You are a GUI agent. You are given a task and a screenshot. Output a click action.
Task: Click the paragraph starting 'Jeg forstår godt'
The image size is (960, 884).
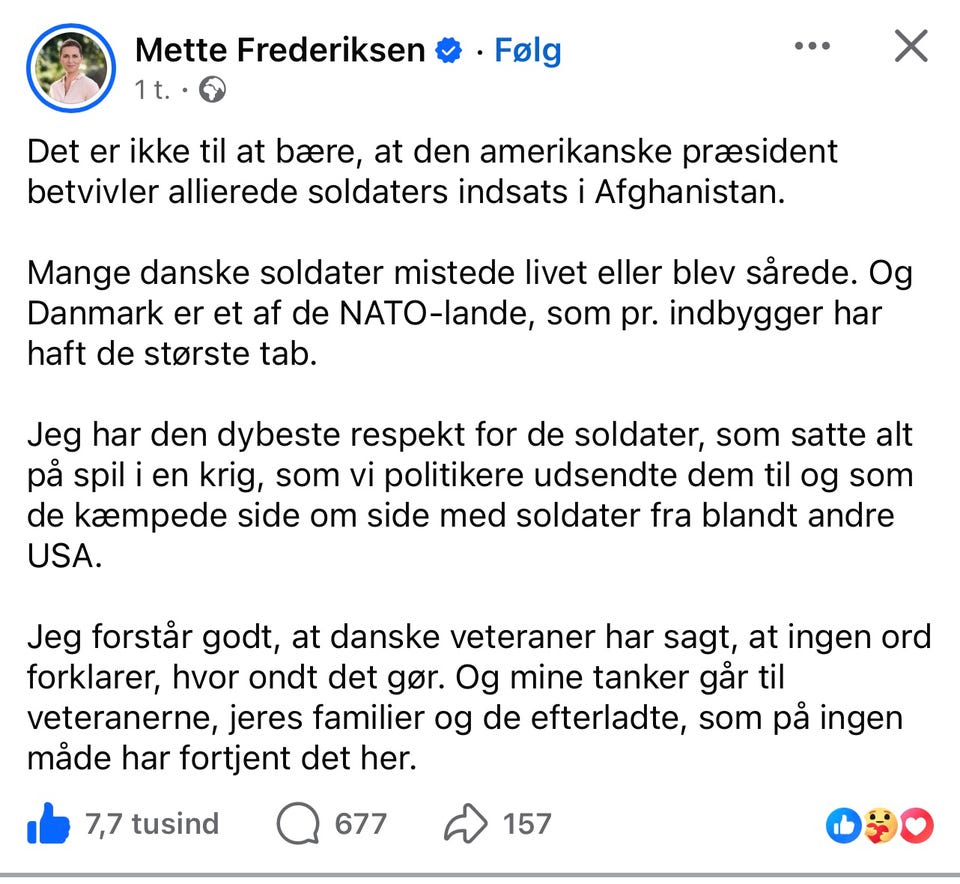480,698
